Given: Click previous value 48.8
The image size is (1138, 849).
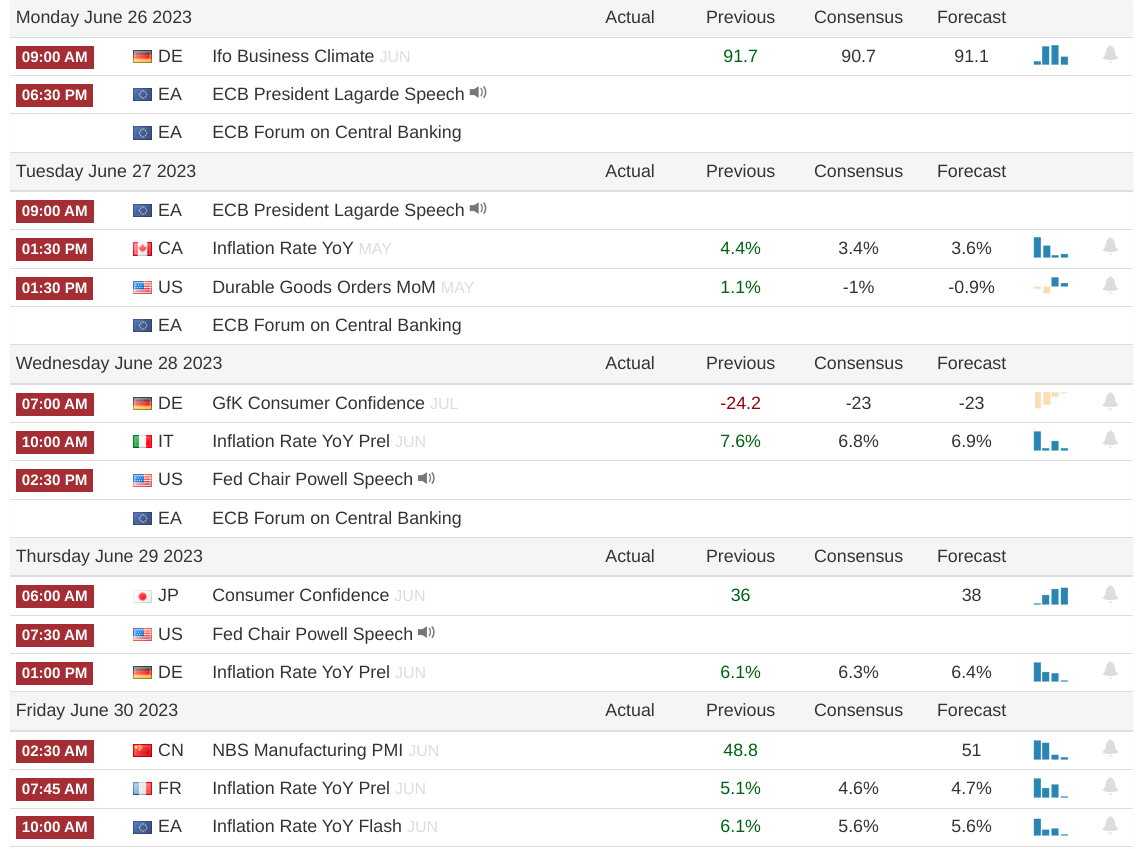Looking at the screenshot, I should pos(740,750).
